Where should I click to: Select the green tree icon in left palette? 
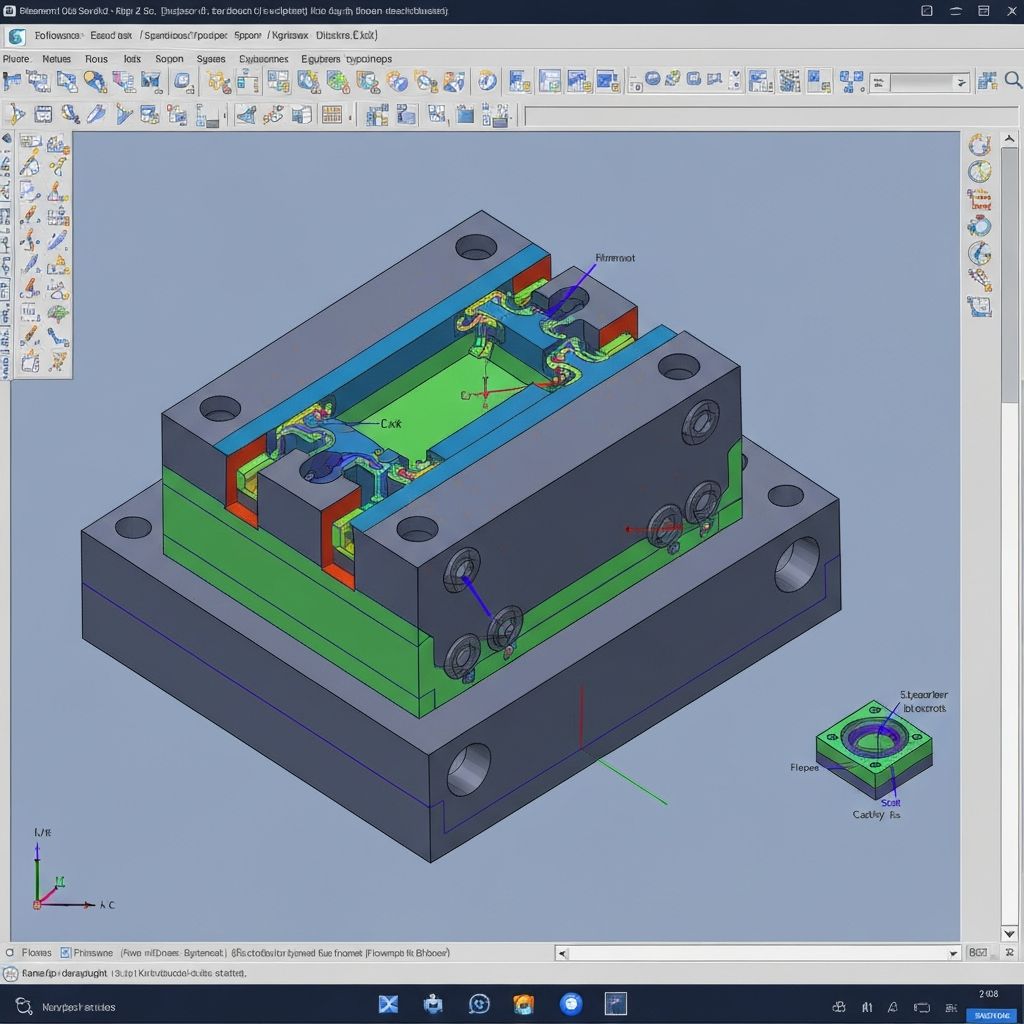[58, 313]
